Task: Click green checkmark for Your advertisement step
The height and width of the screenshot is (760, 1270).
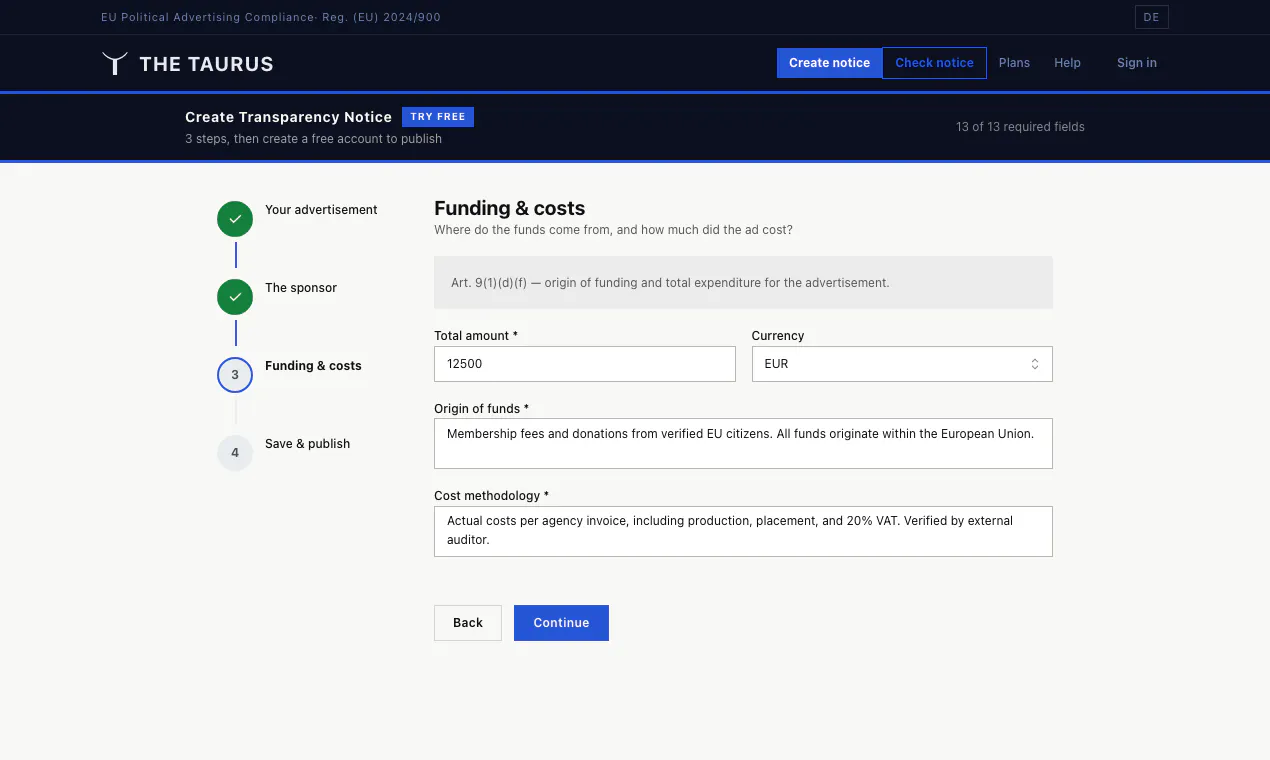Action: click(x=235, y=219)
